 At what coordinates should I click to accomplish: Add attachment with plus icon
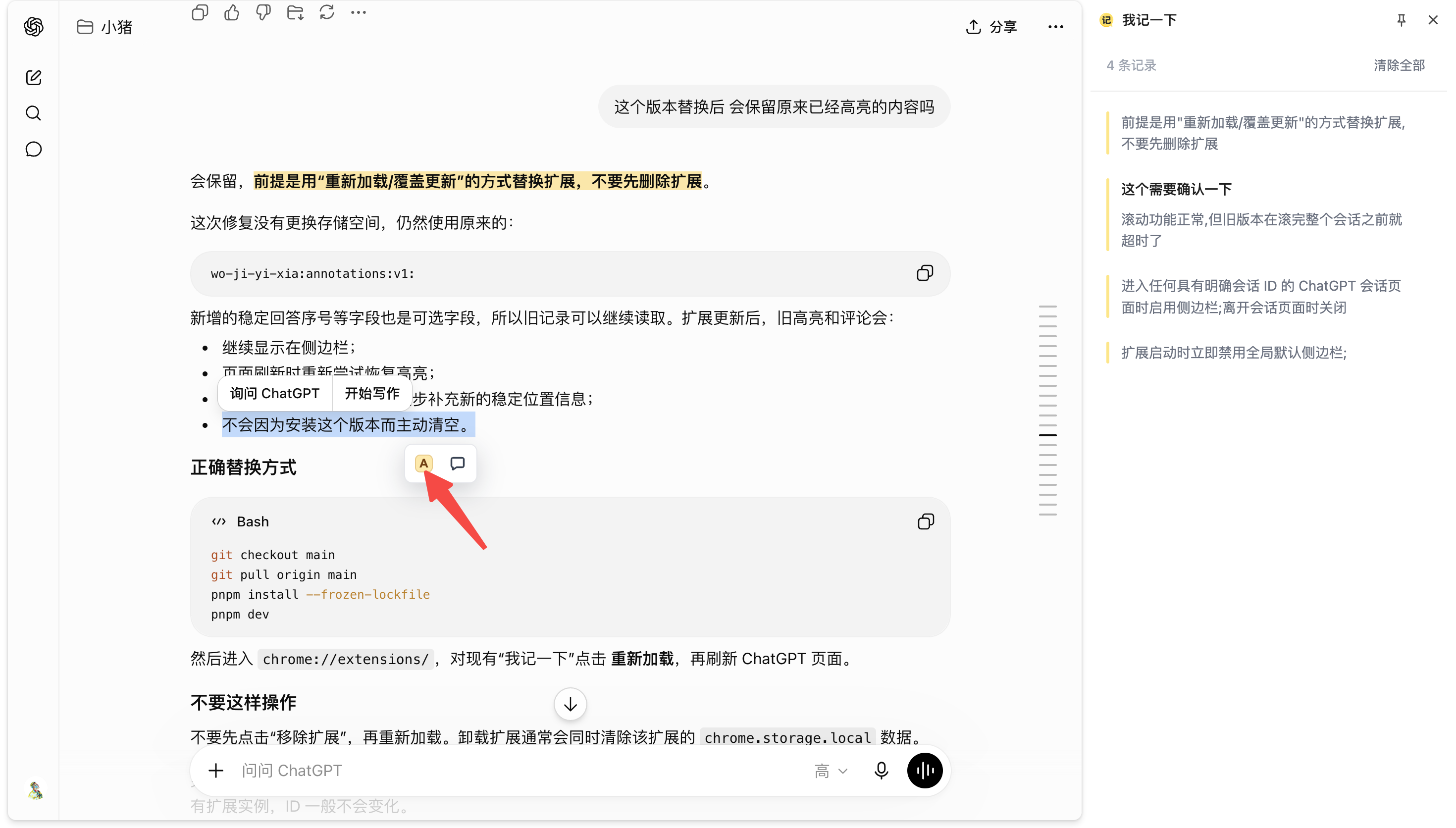tap(215, 771)
